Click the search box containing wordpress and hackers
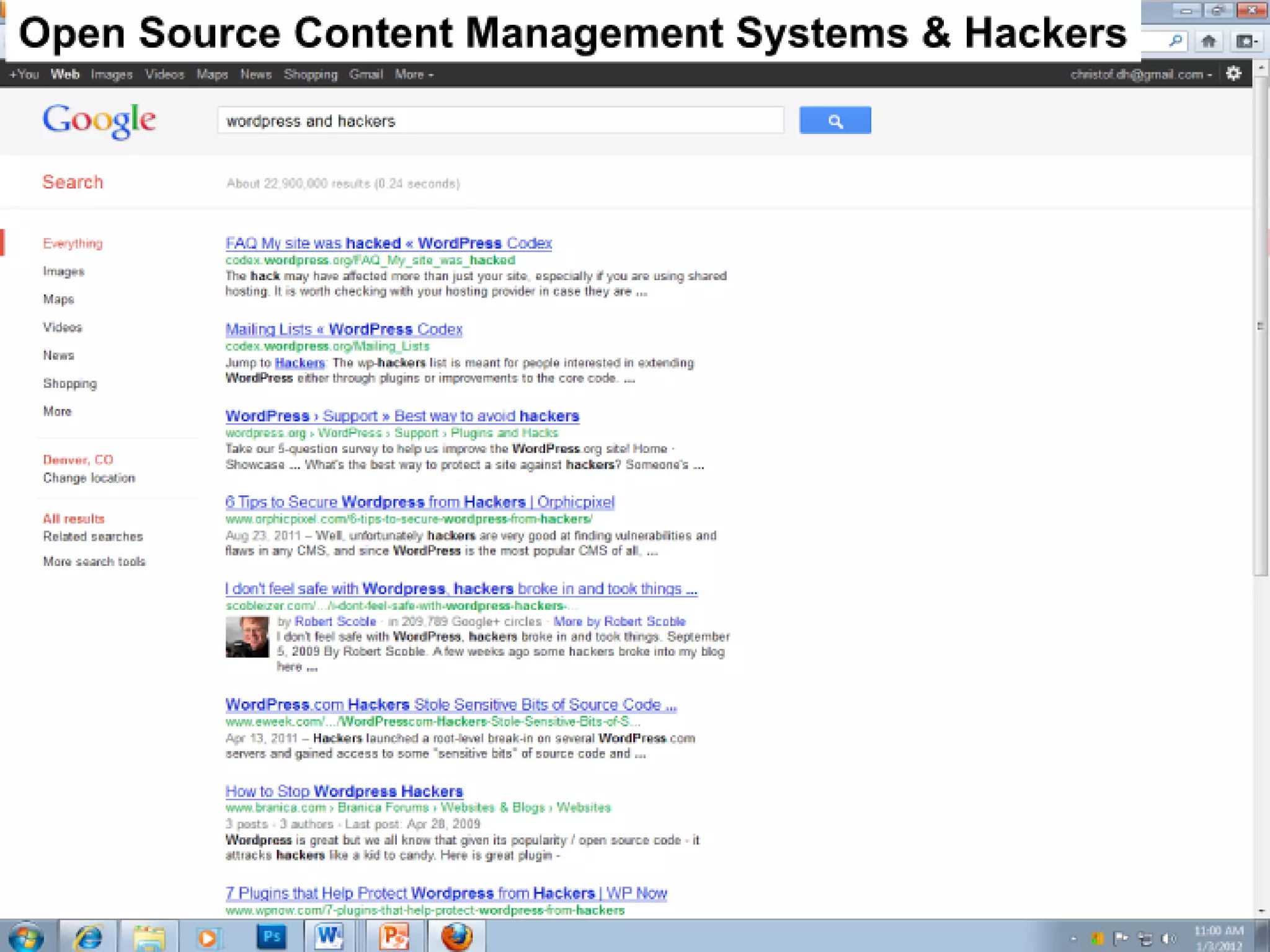 (x=500, y=120)
